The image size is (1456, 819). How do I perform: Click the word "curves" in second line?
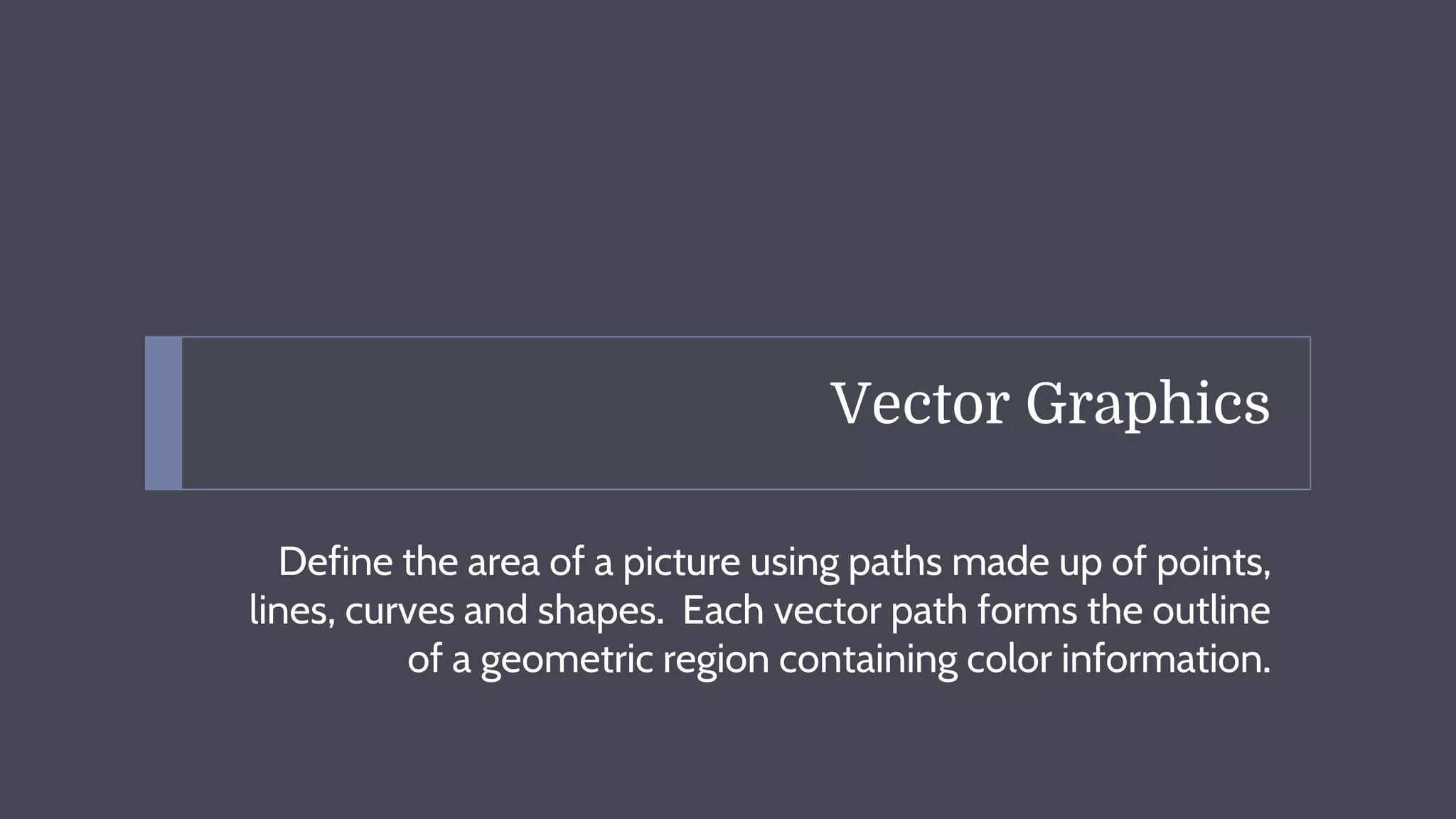coord(400,613)
